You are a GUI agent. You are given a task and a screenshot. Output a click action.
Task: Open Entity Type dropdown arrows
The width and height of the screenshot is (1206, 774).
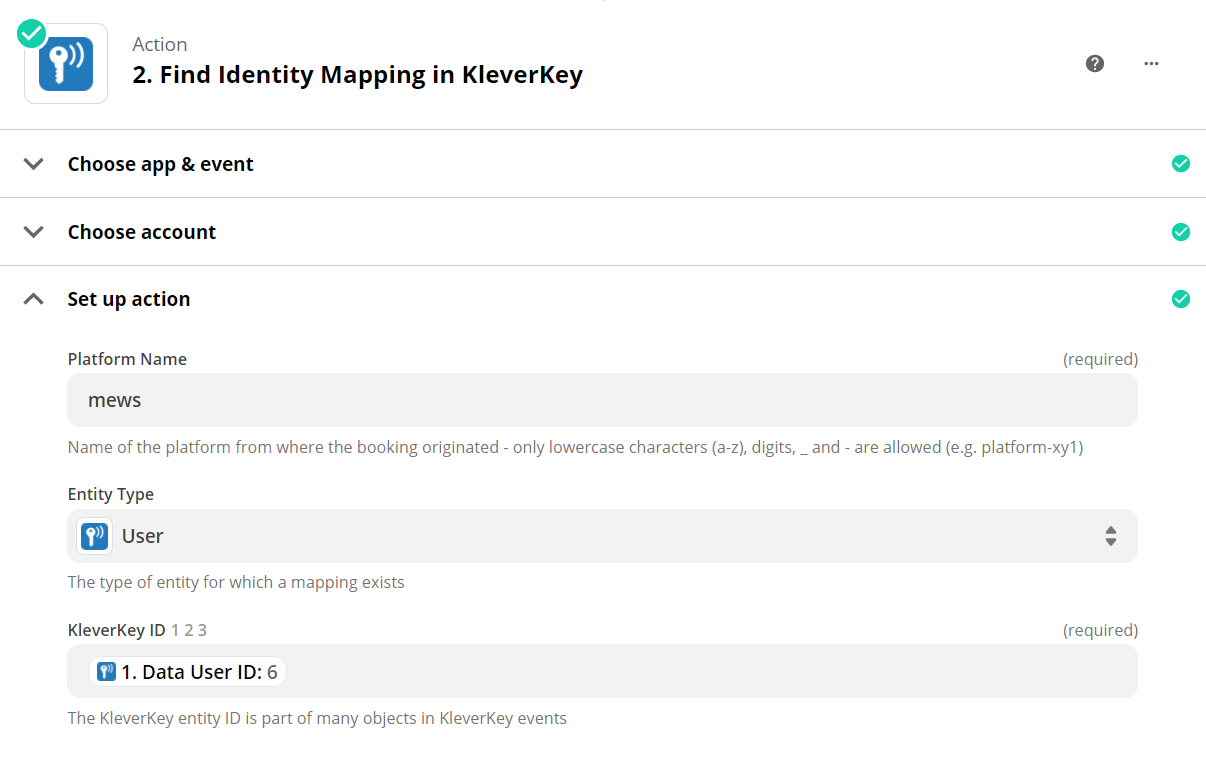click(1111, 536)
